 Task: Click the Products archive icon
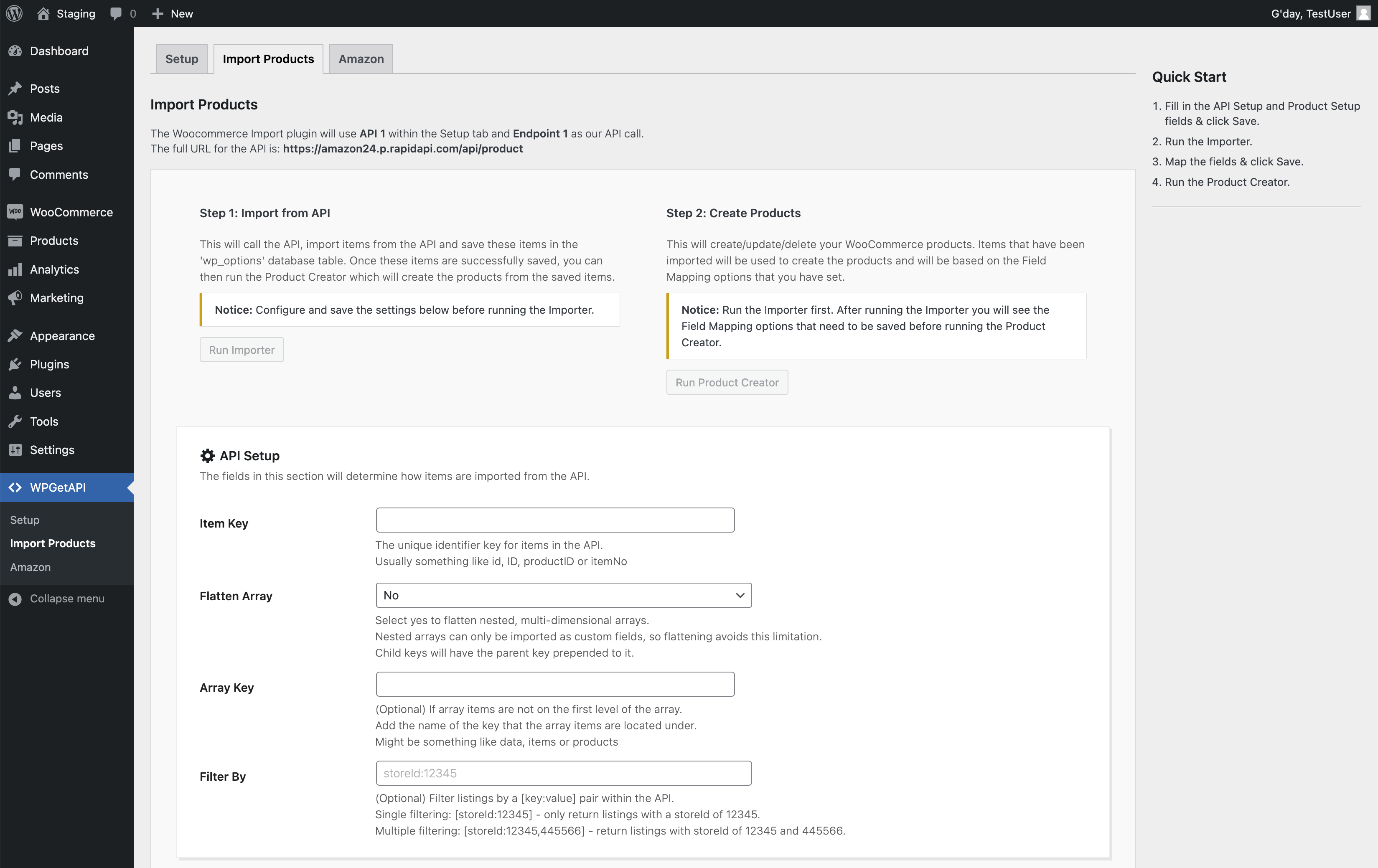point(15,240)
